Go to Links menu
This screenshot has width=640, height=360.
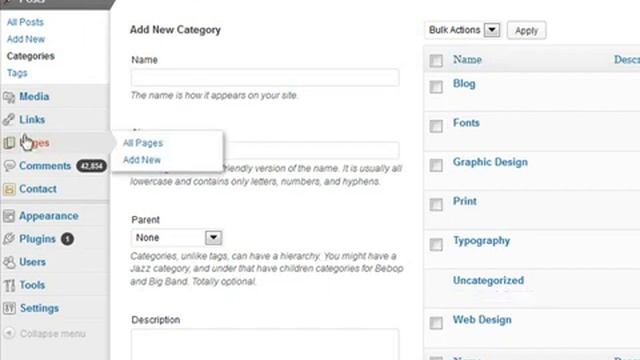(32, 120)
